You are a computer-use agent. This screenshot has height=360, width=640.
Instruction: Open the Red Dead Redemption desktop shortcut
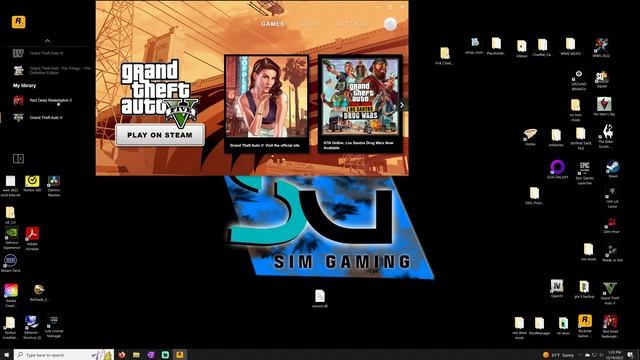[x=610, y=326]
